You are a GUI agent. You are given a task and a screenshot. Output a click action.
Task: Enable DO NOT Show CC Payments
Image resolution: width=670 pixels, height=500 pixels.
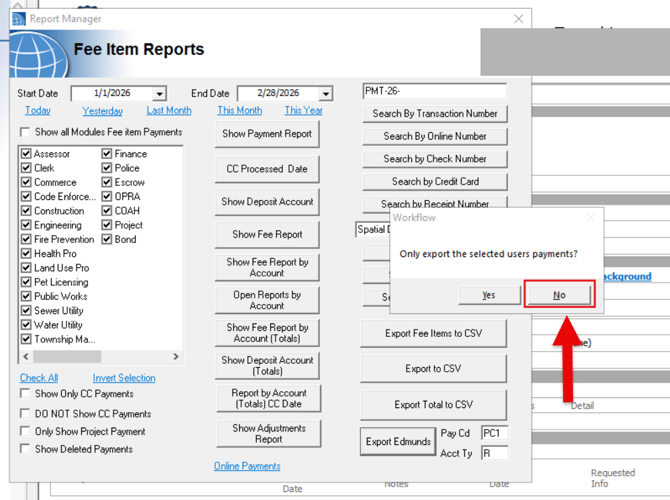(x=25, y=414)
